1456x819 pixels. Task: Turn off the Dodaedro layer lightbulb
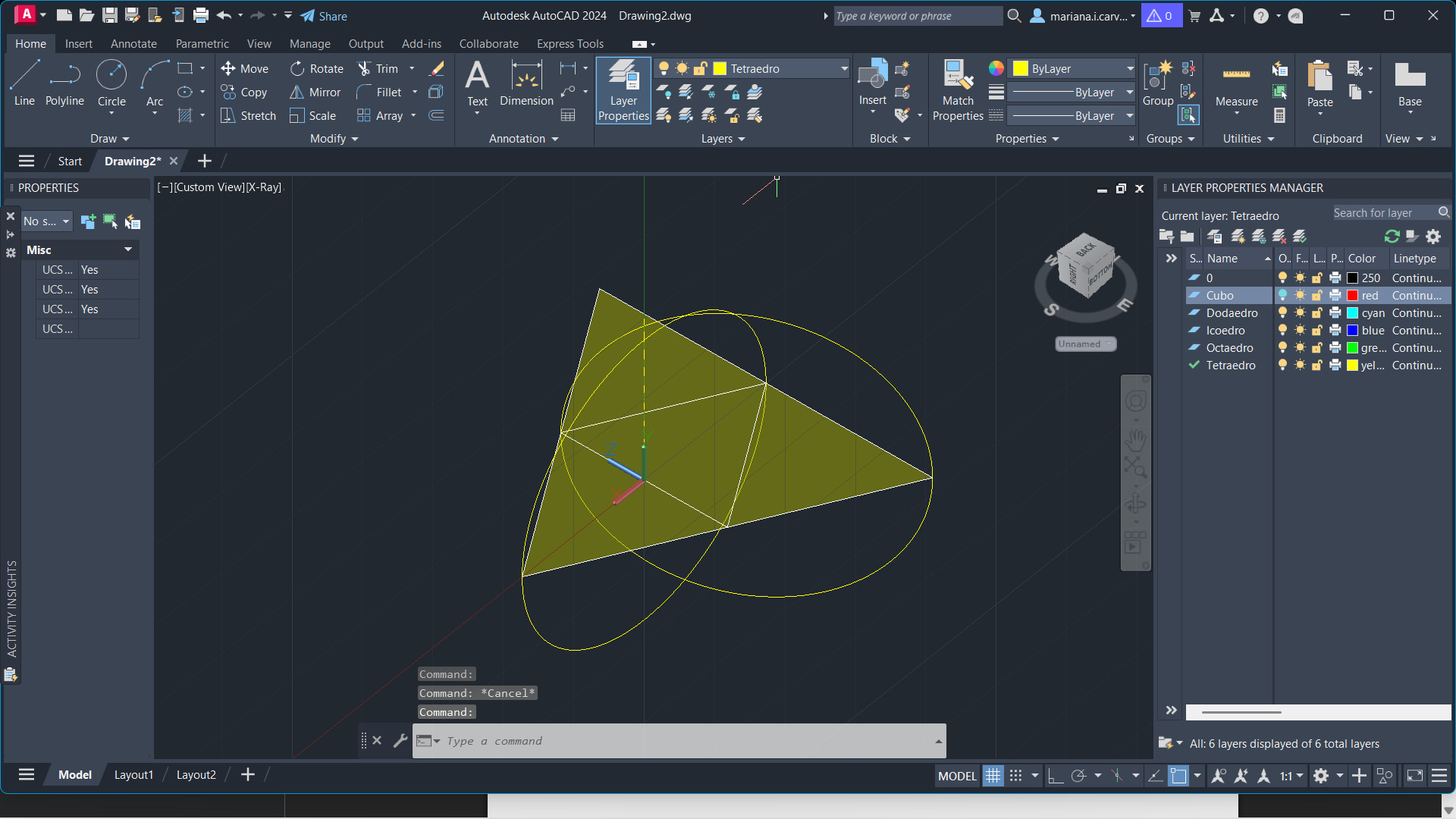(x=1282, y=312)
